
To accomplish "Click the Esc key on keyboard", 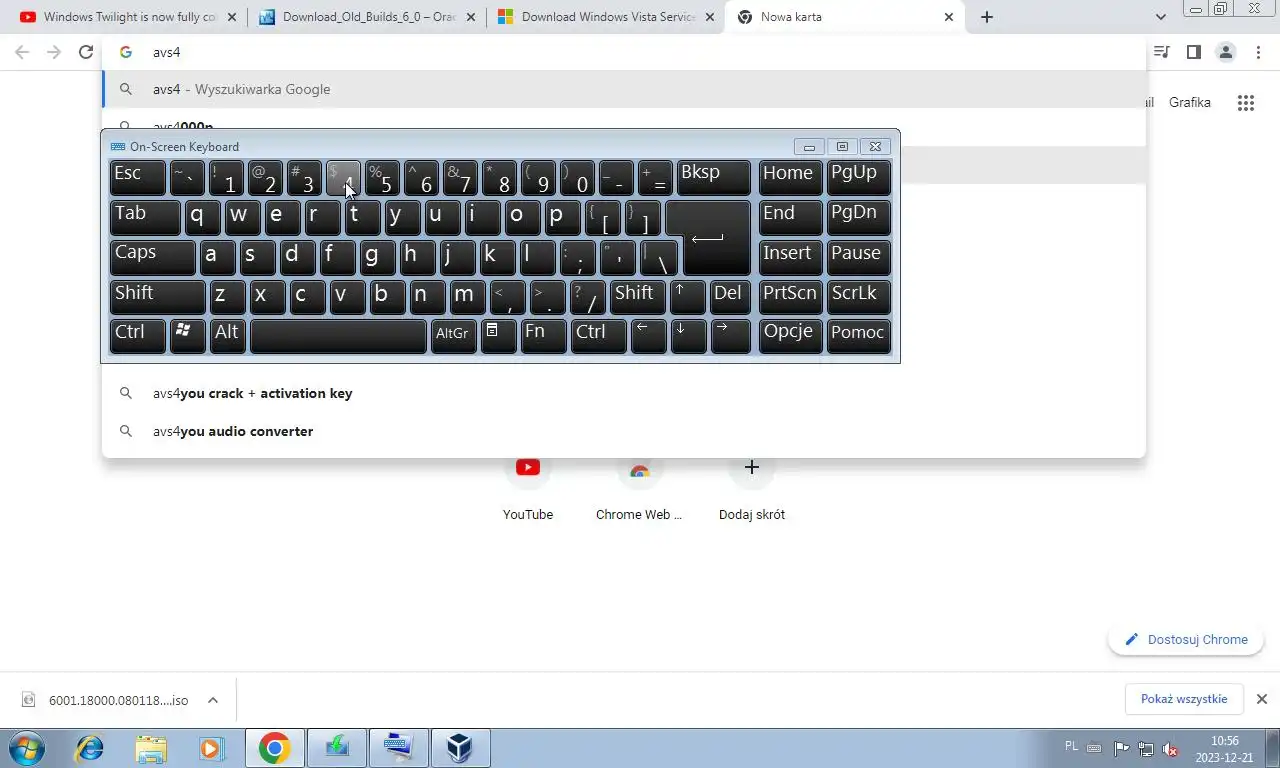I will 138,177.
